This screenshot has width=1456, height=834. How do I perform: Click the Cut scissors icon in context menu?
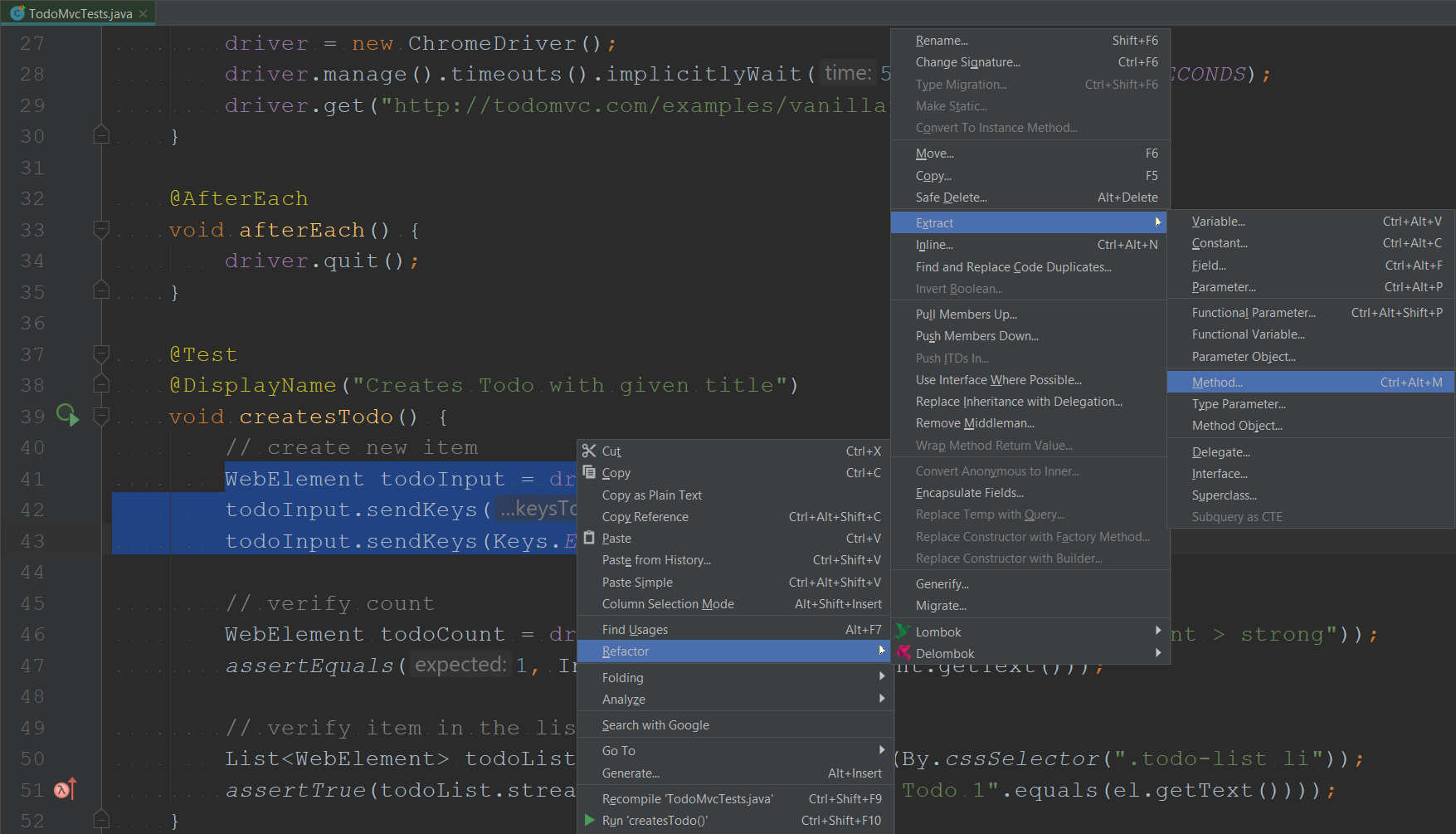tap(589, 451)
